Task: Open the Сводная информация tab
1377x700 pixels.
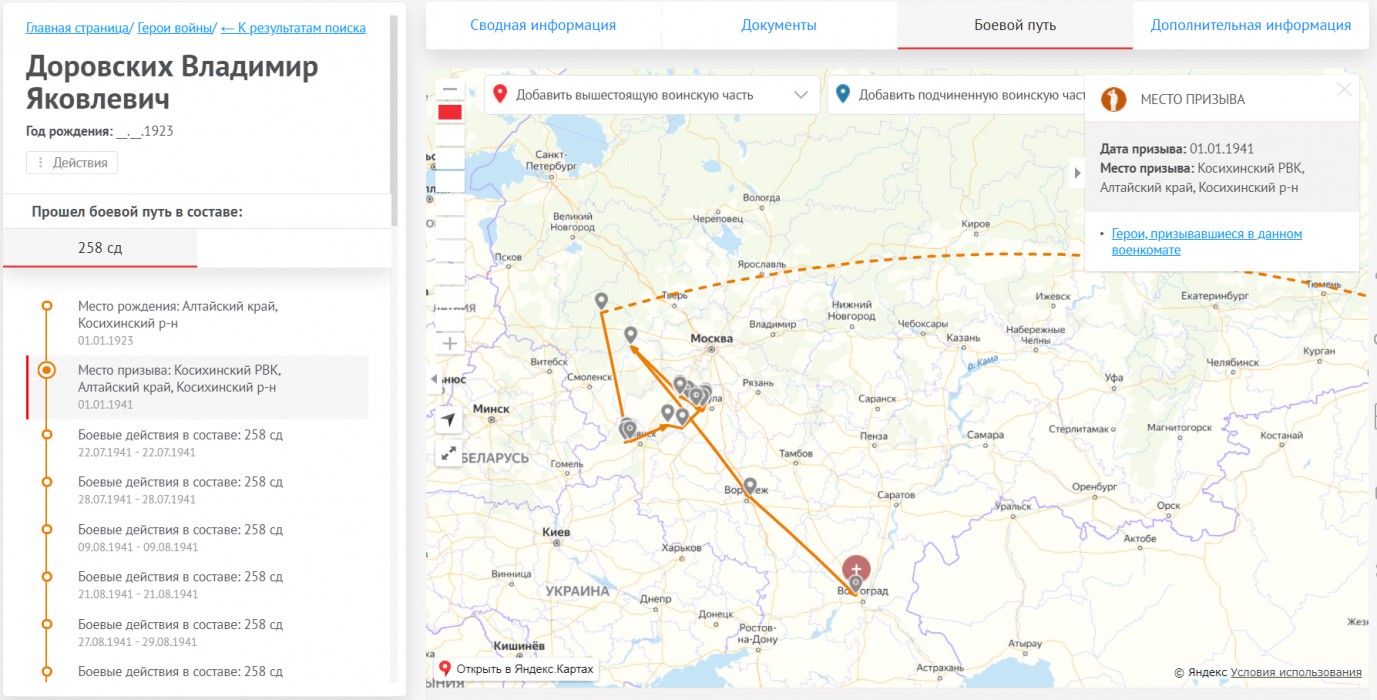Action: click(x=543, y=25)
